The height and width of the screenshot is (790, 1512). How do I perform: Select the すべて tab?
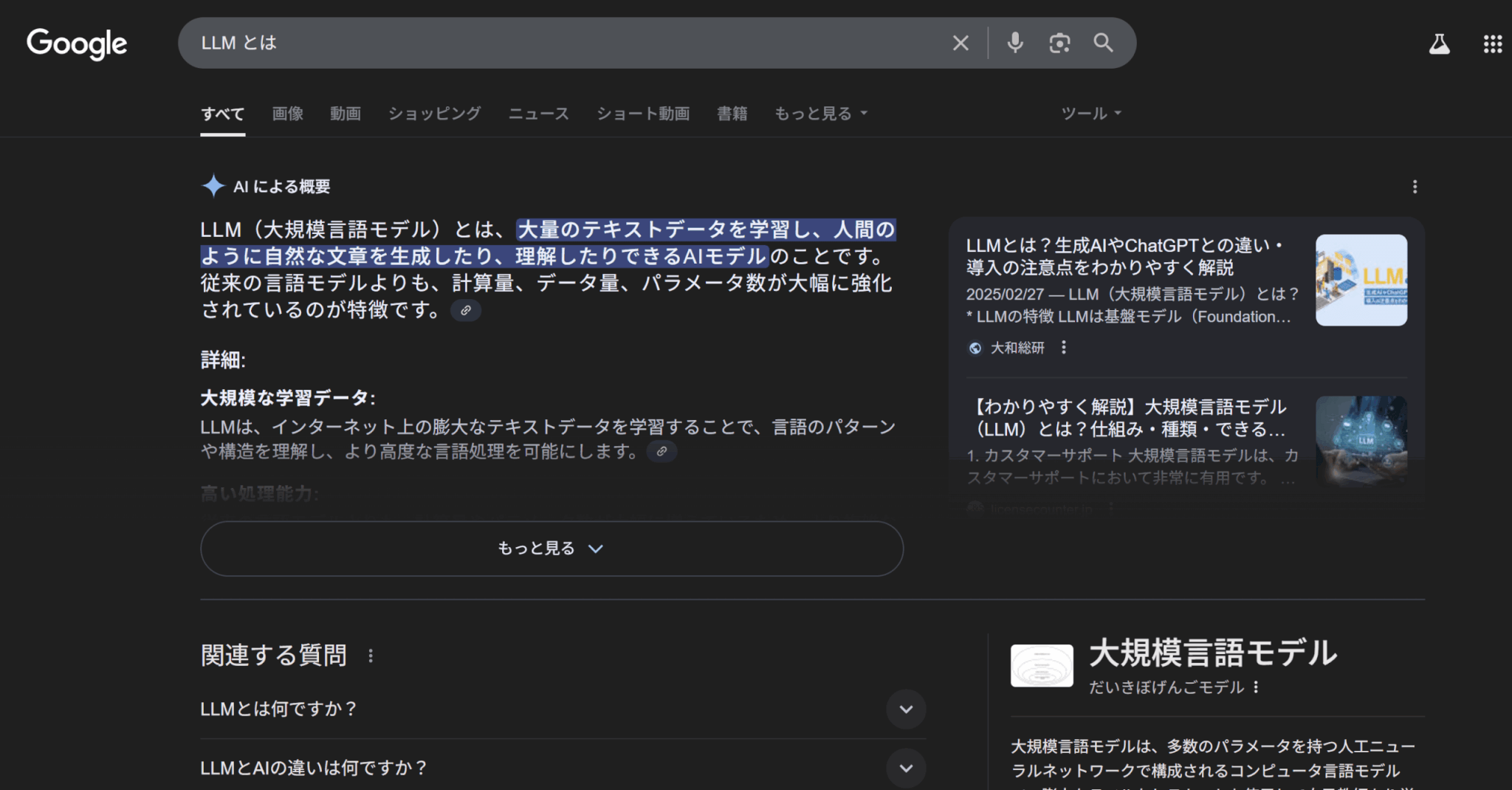[x=222, y=114]
